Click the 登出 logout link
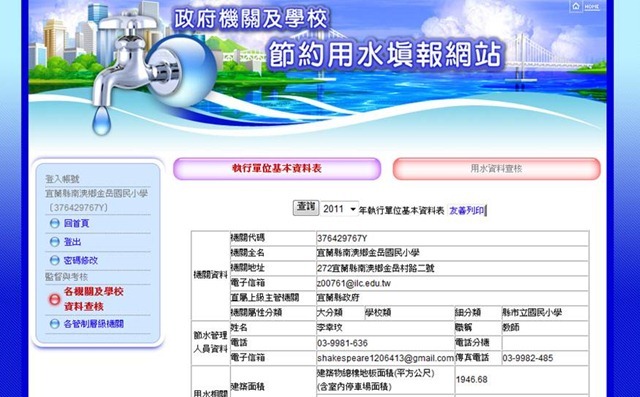Screen dimensions: 640x397 click(72, 242)
